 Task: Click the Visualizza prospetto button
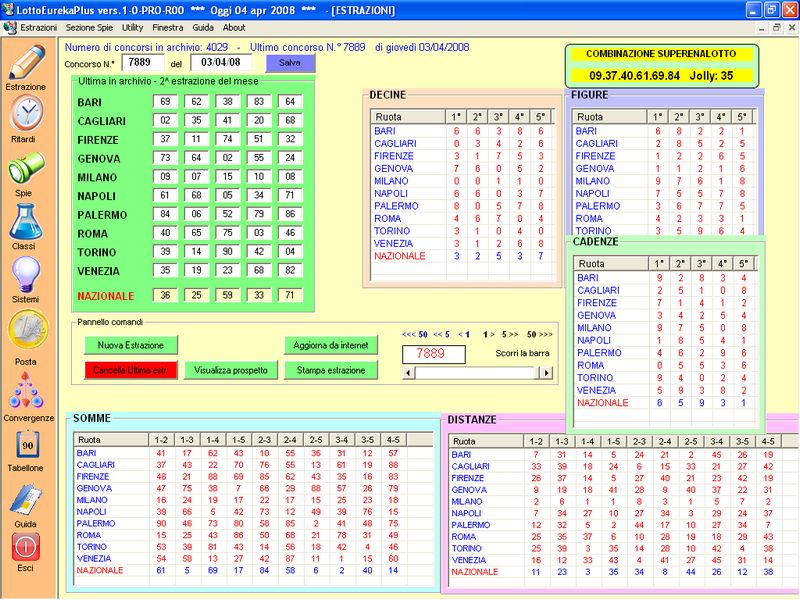[231, 370]
